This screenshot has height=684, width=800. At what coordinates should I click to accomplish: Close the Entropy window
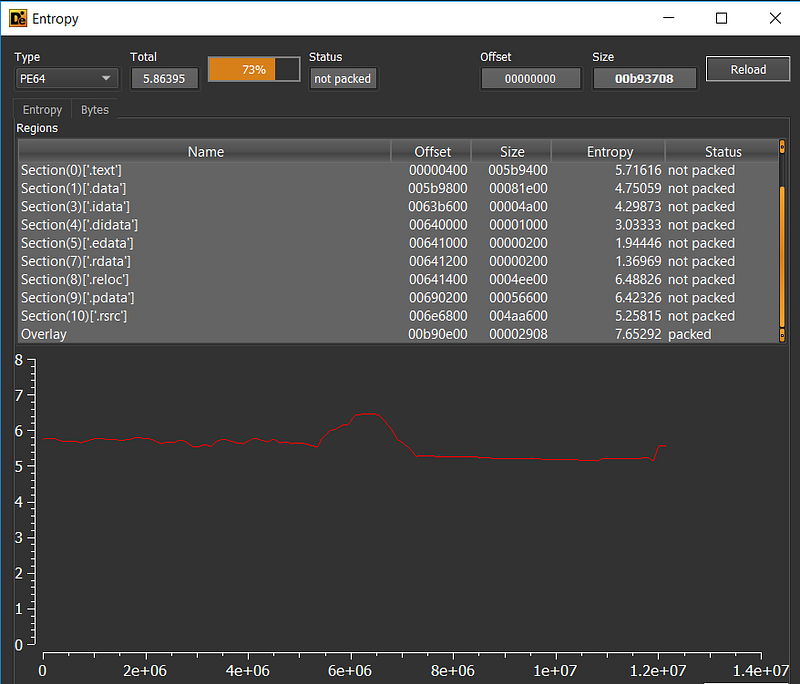(775, 18)
